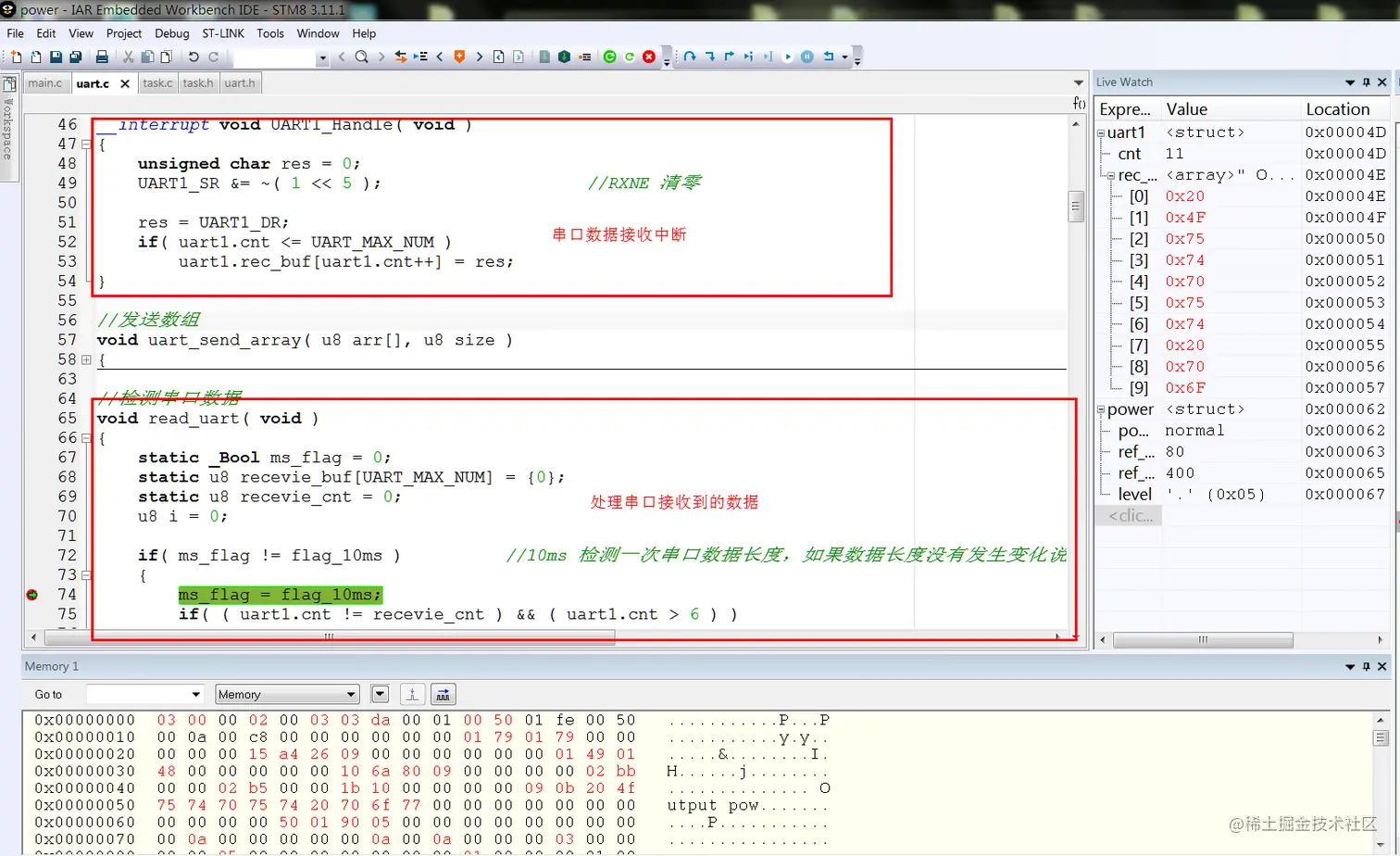Switch to the main.c tab

click(44, 83)
